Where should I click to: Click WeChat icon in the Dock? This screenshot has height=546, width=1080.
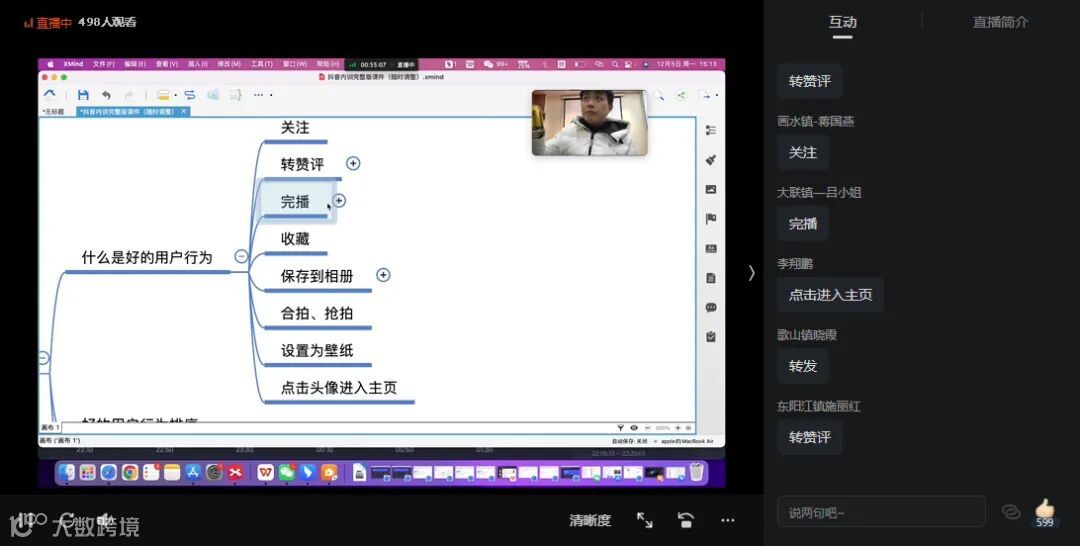click(x=287, y=472)
